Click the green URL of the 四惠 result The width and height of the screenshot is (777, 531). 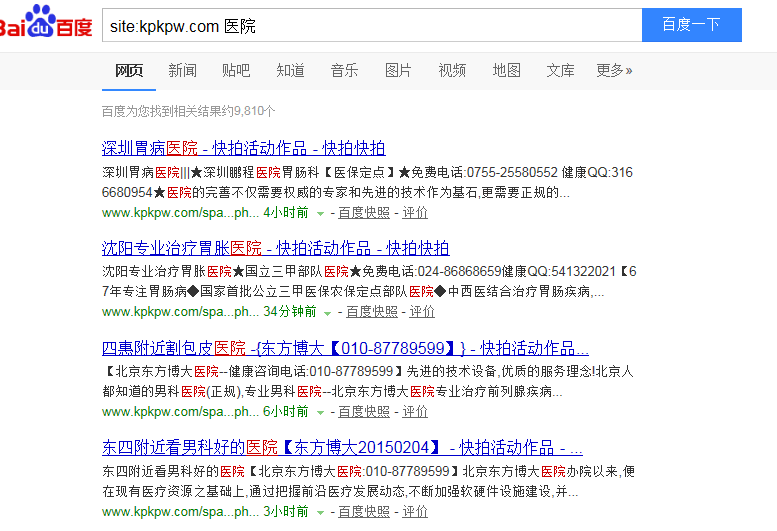[180, 412]
